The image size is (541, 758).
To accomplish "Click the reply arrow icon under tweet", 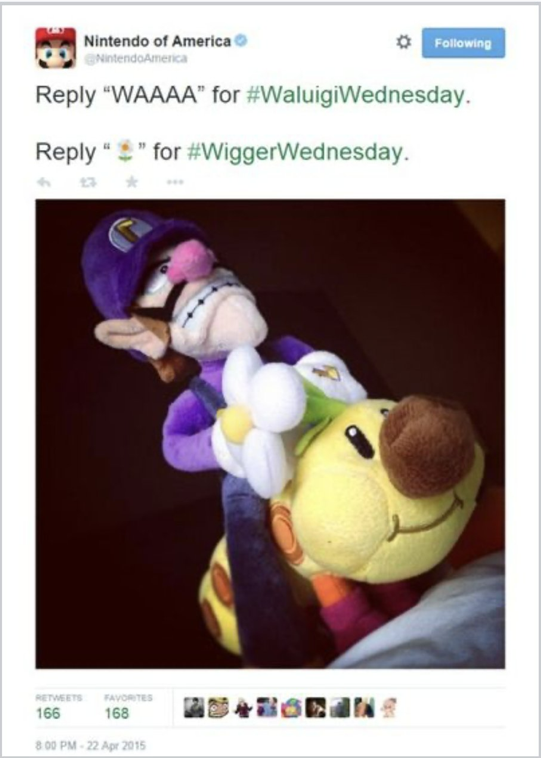I will [x=44, y=182].
